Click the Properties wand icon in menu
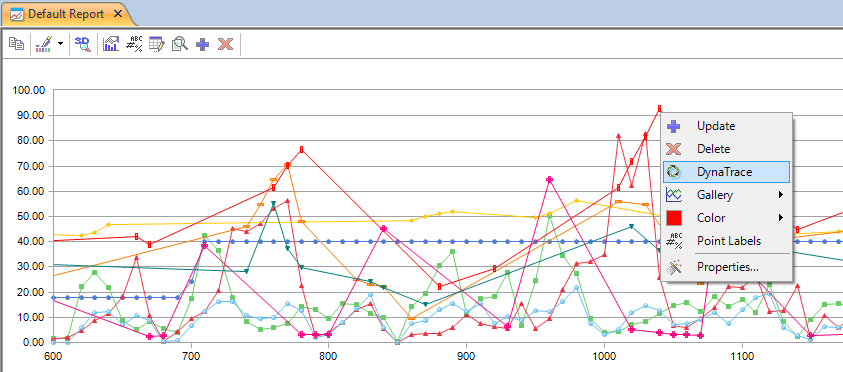This screenshot has width=843, height=372. point(674,267)
